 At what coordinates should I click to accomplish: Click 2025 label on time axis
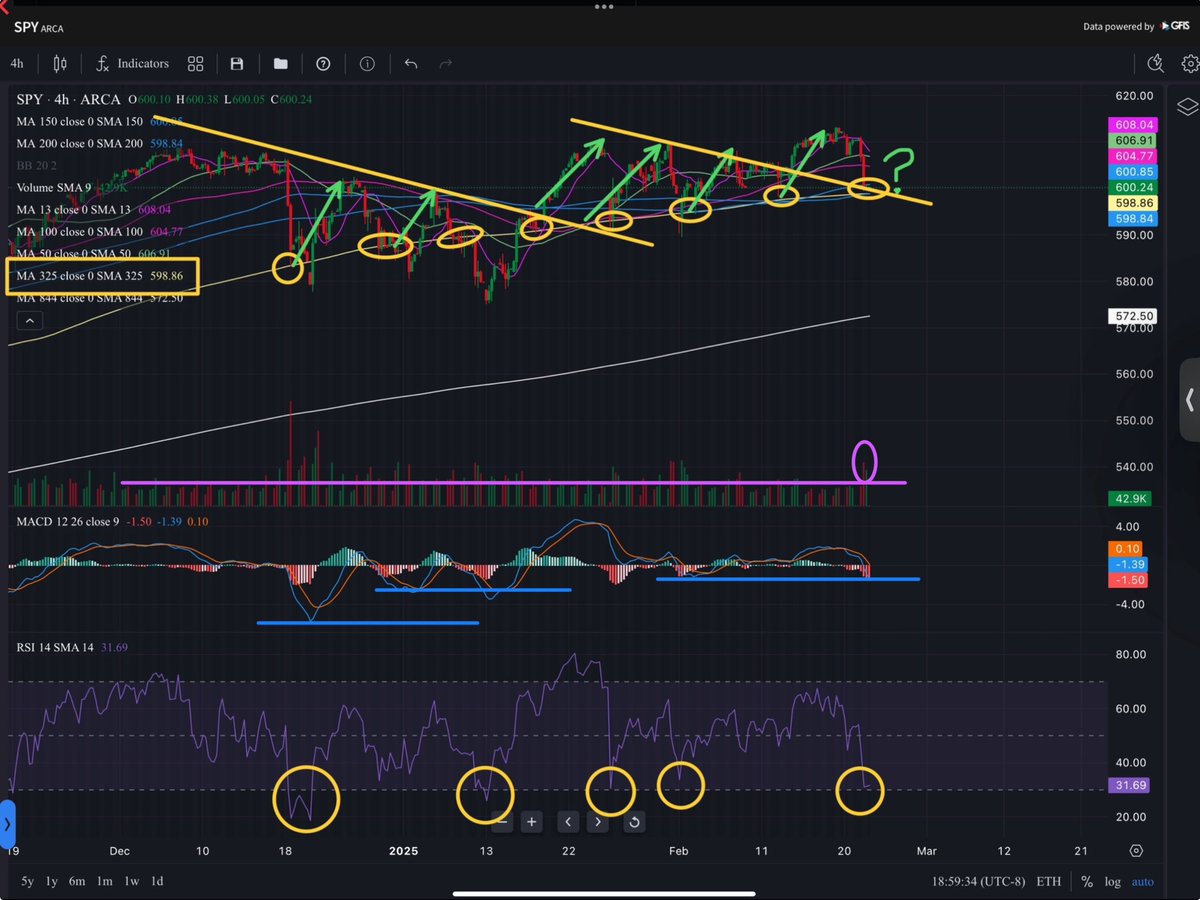click(404, 851)
